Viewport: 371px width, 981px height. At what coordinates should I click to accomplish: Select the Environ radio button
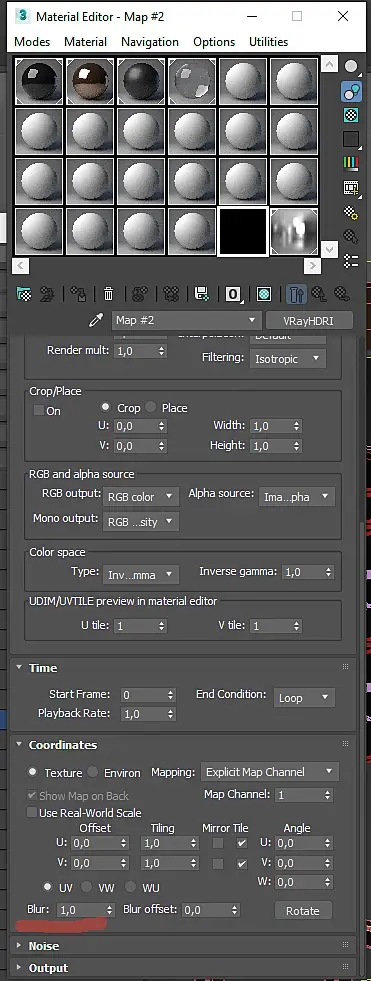(x=93, y=772)
